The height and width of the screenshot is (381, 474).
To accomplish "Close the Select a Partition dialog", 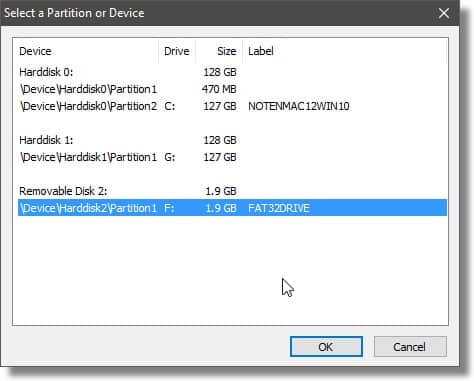I will [444, 13].
